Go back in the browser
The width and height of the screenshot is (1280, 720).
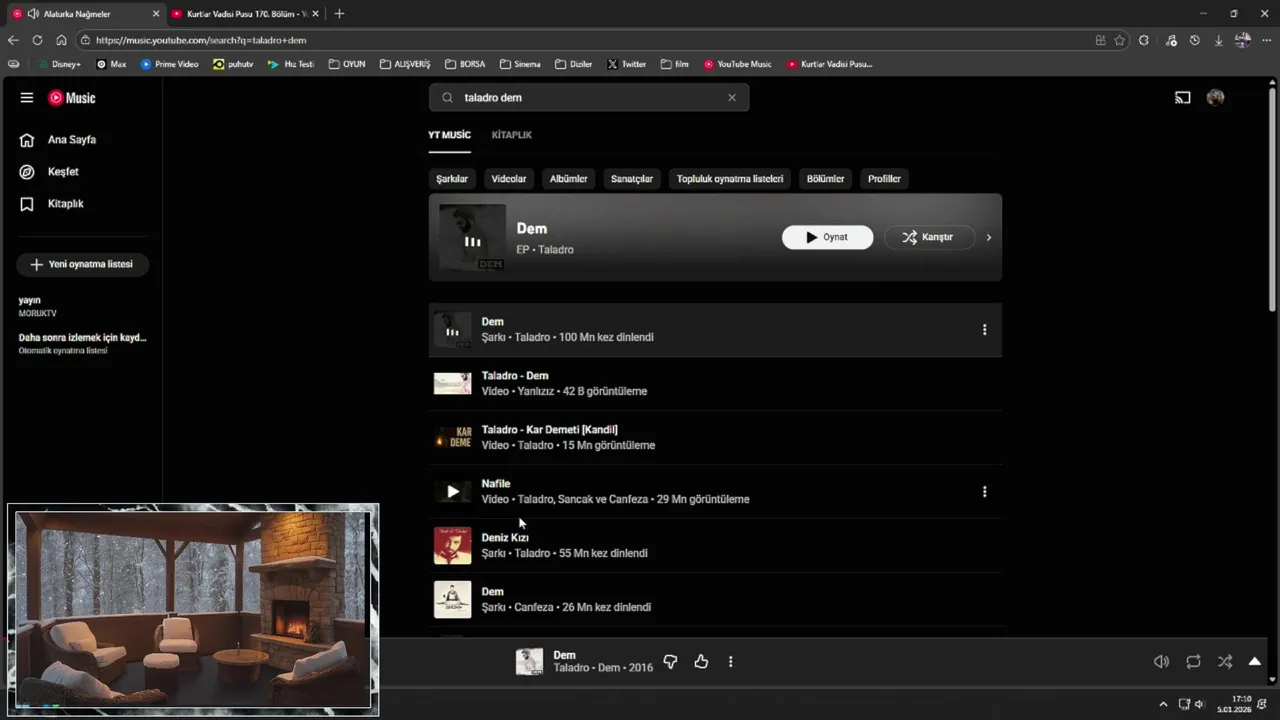13,40
